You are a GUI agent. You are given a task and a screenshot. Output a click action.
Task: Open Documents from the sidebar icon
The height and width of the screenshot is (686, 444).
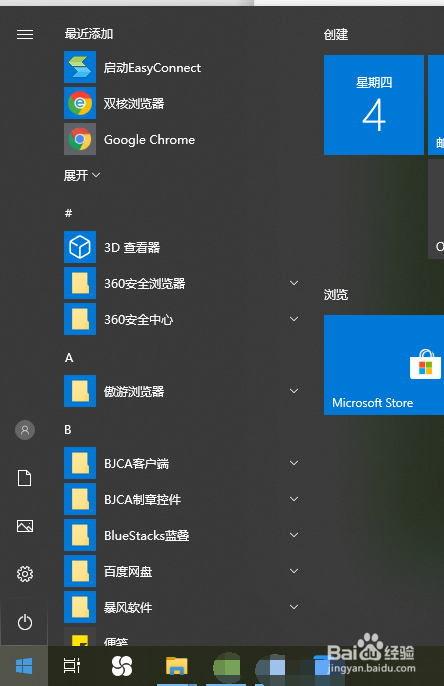[x=25, y=478]
